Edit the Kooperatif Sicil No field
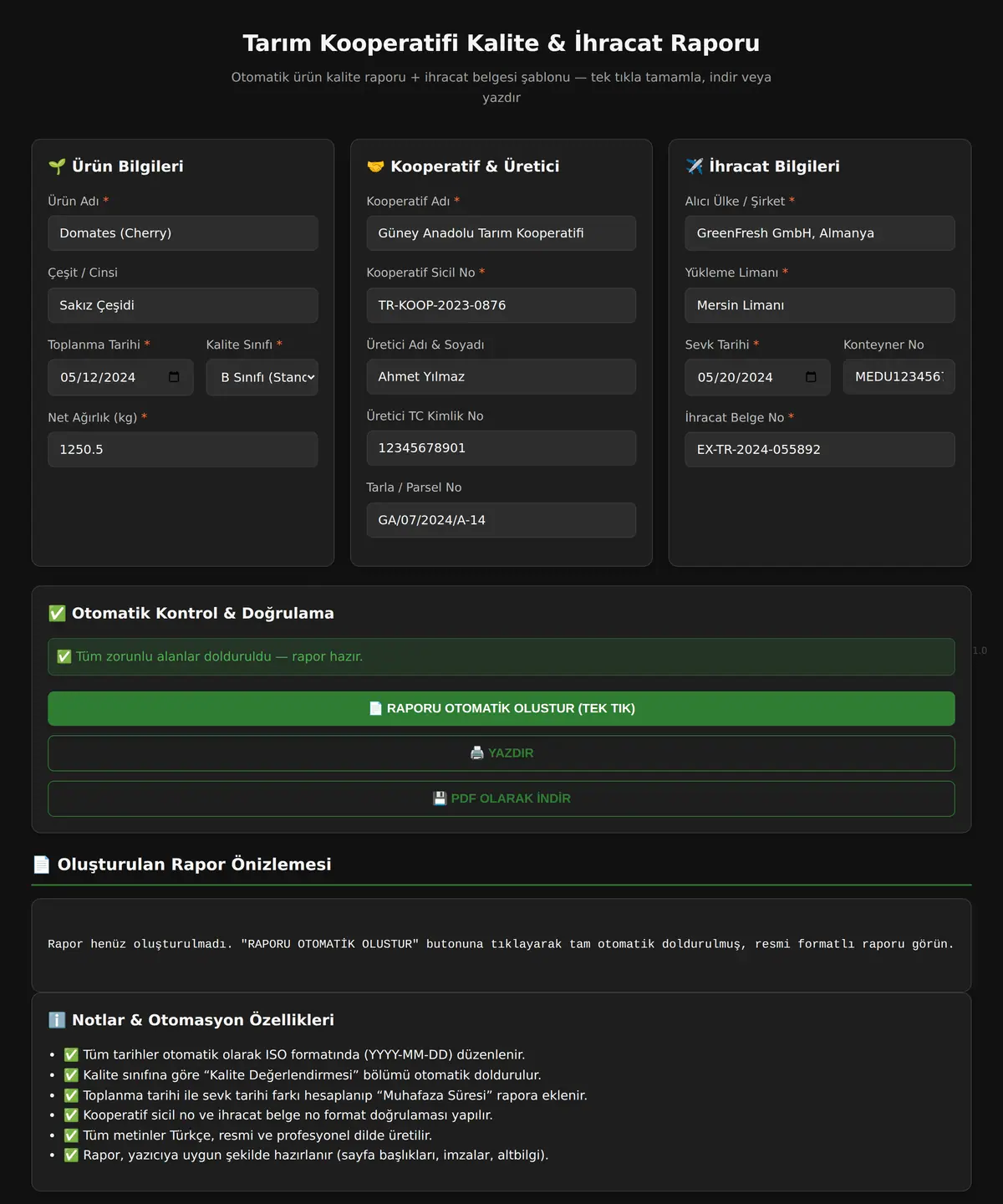 [501, 305]
